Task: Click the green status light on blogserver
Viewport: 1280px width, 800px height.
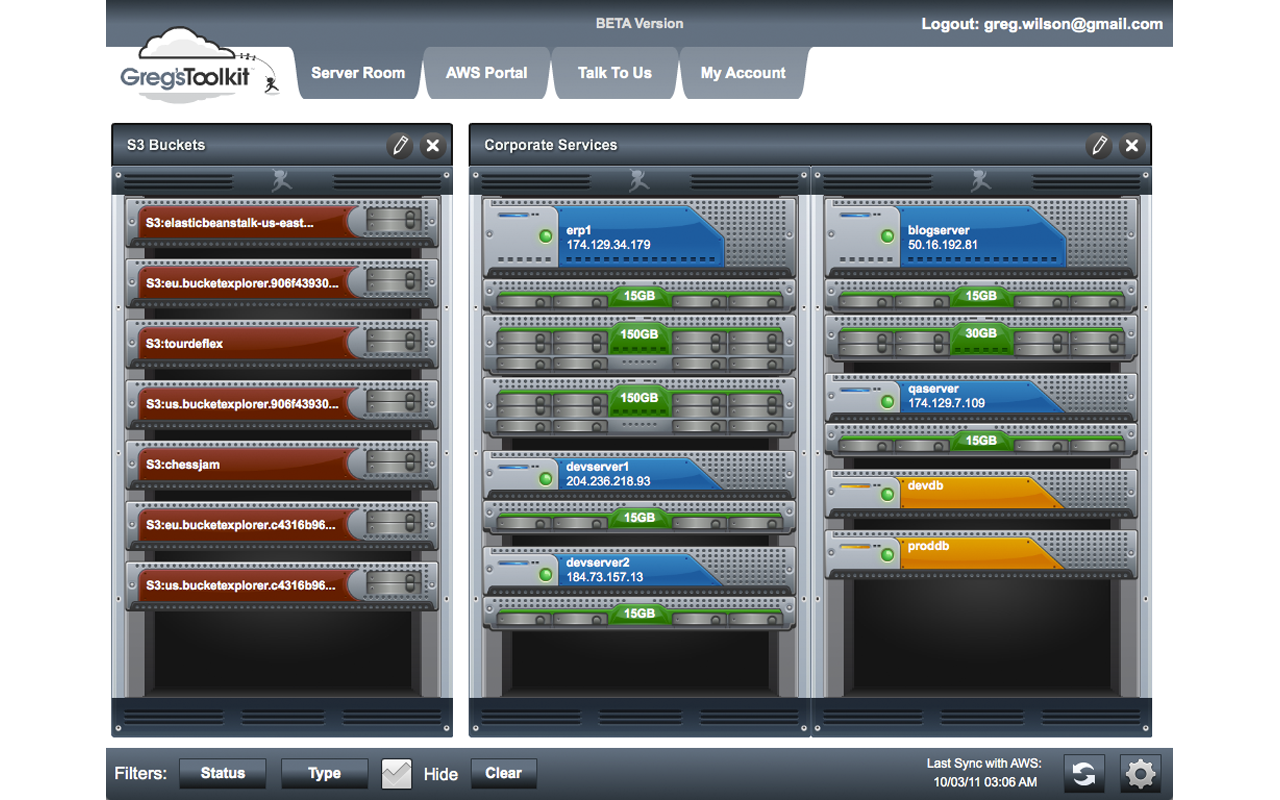Action: pyautogui.click(x=886, y=237)
